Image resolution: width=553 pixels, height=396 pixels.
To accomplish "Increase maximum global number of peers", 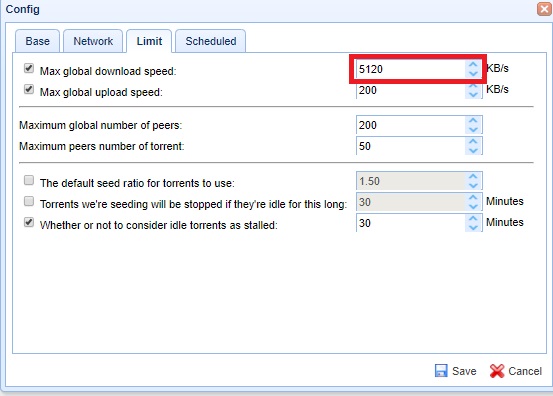I will 473,121.
